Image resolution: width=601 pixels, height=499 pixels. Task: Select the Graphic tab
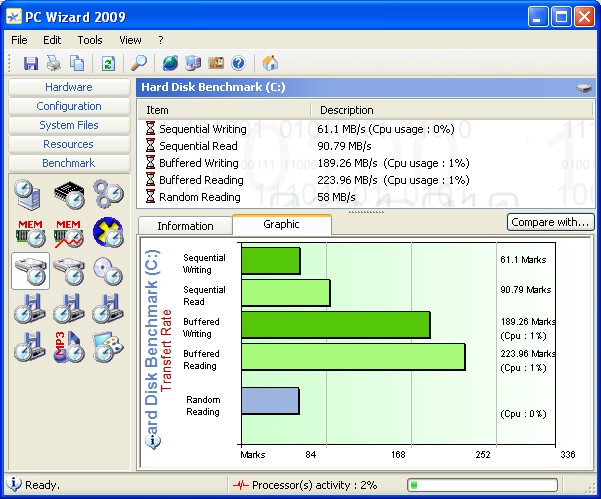click(281, 224)
